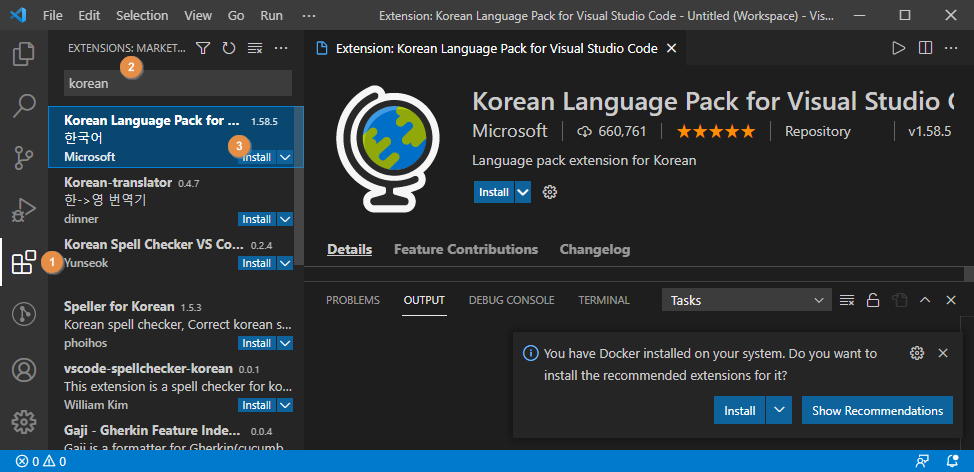
Task: Click Show Recommendations button
Action: pos(877,411)
